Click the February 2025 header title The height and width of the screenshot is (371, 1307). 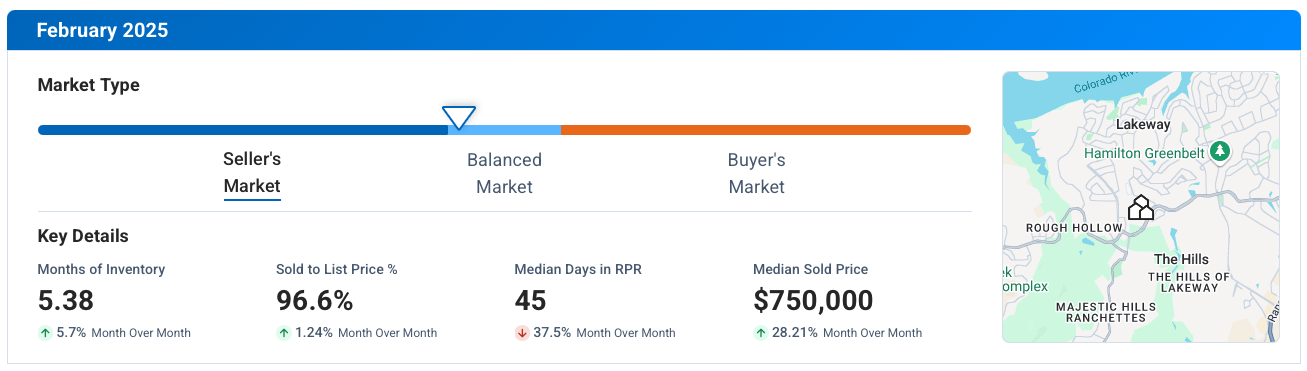(102, 31)
